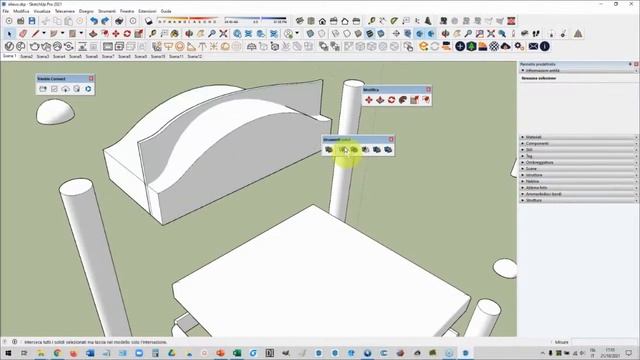
Task: Select the arrow Select tool
Action: point(10,34)
